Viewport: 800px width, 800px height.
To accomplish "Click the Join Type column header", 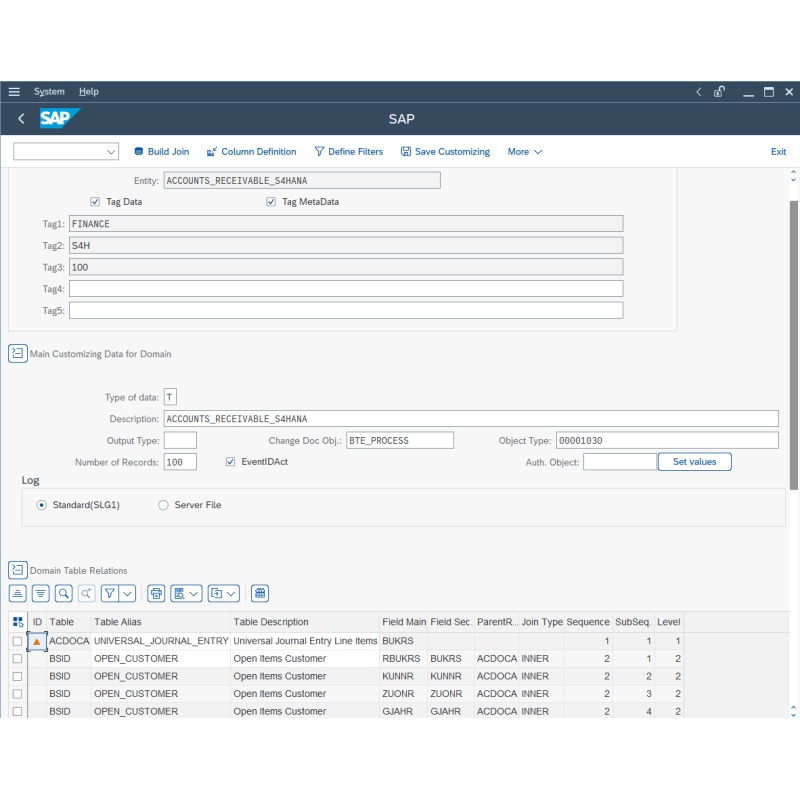I will [541, 622].
